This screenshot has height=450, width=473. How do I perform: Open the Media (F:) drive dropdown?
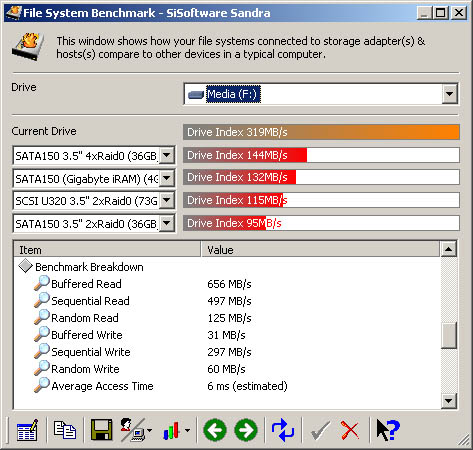pyautogui.click(x=449, y=94)
